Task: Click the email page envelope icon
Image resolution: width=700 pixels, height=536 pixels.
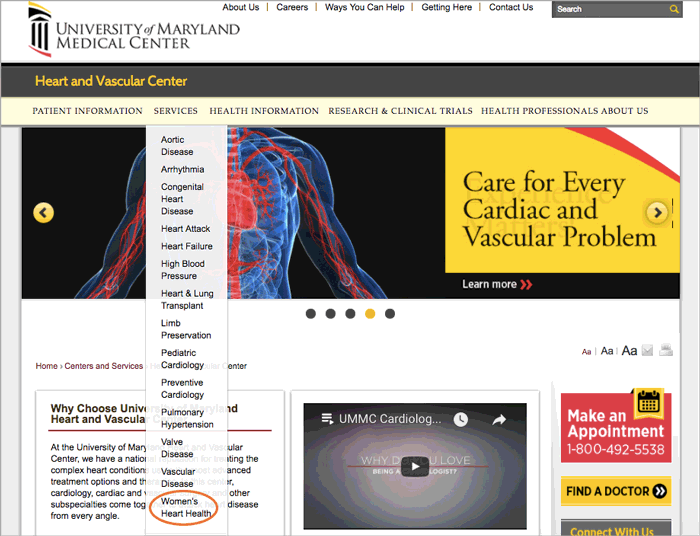Action: pos(647,351)
